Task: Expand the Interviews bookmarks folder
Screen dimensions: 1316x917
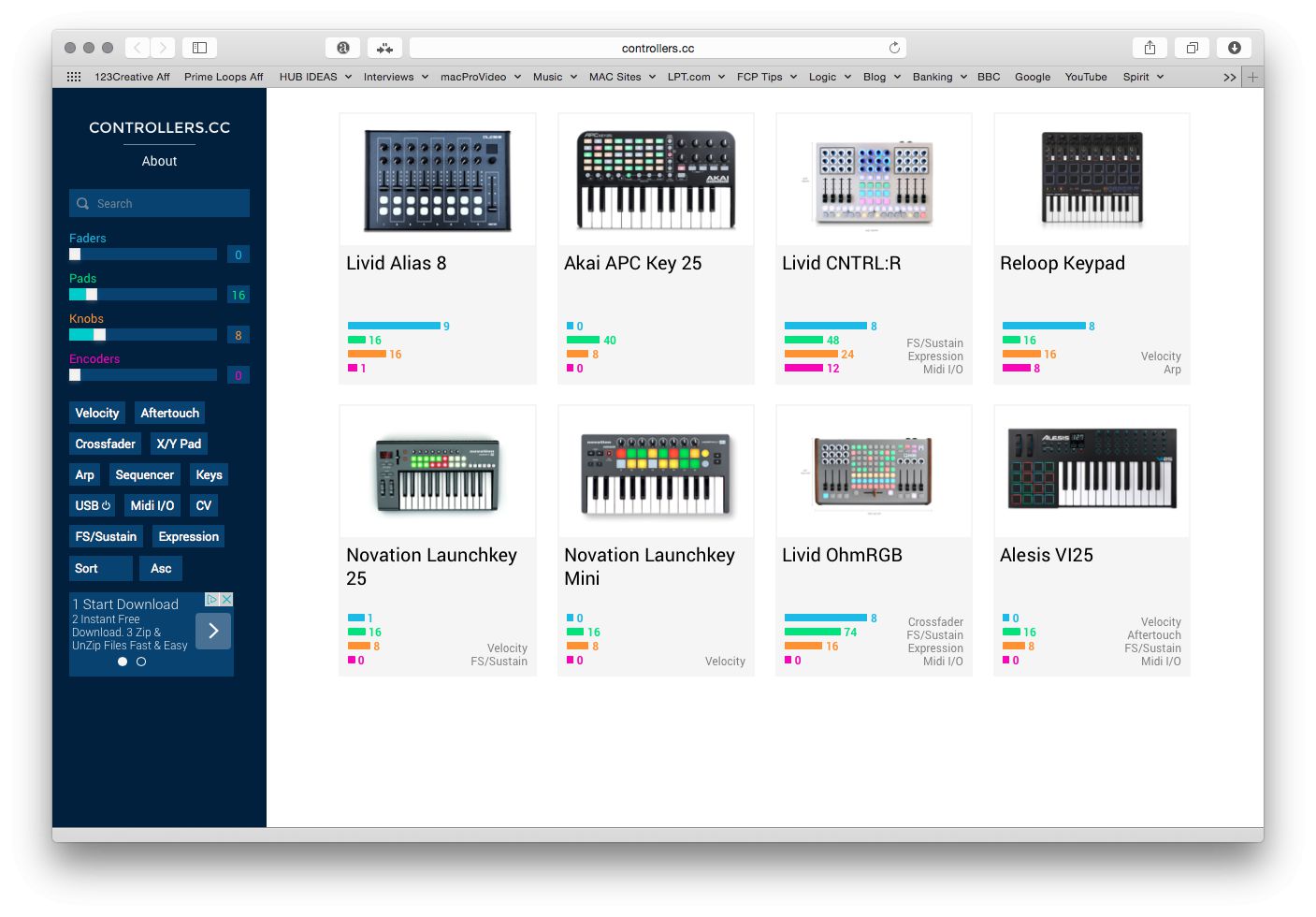Action: pyautogui.click(x=396, y=77)
